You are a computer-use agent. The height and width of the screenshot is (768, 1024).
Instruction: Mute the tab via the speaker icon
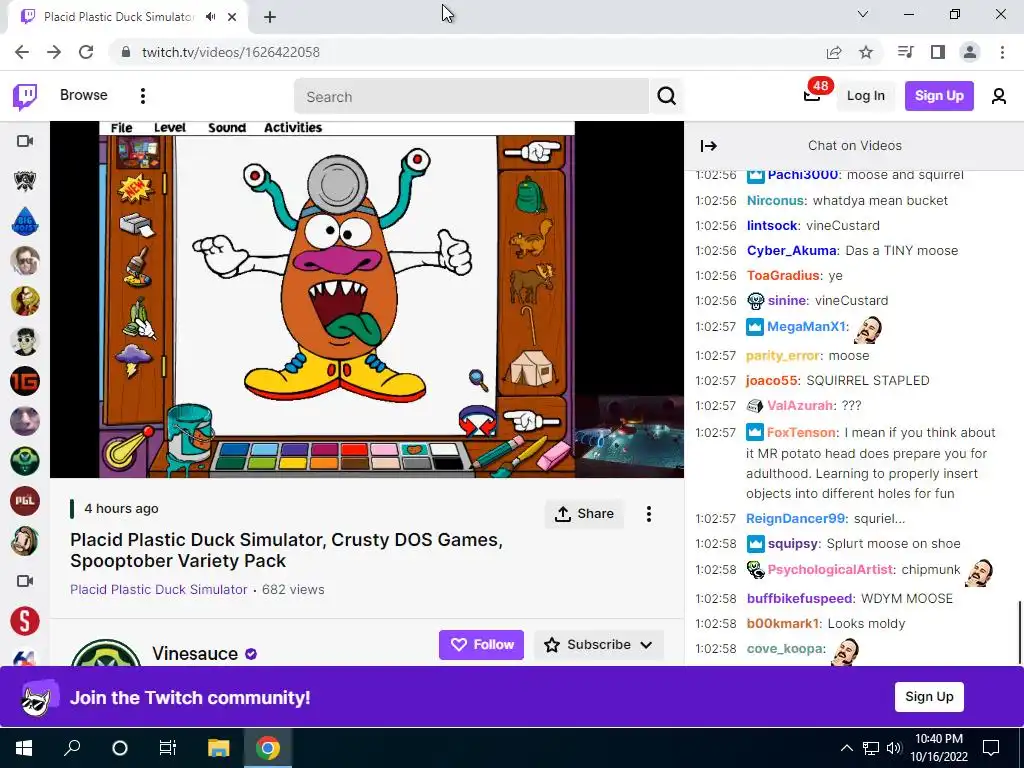210,17
